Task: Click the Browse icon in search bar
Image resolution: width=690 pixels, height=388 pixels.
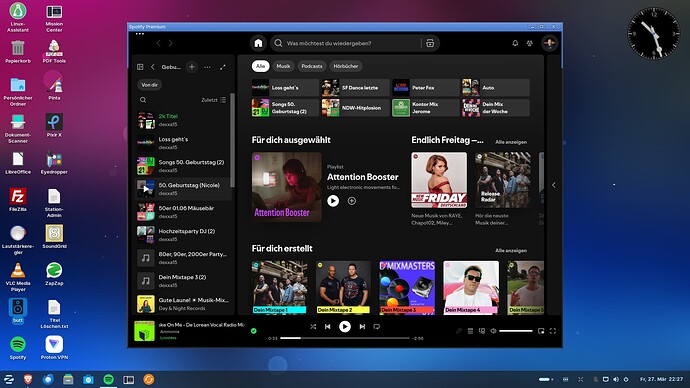Action: point(430,43)
